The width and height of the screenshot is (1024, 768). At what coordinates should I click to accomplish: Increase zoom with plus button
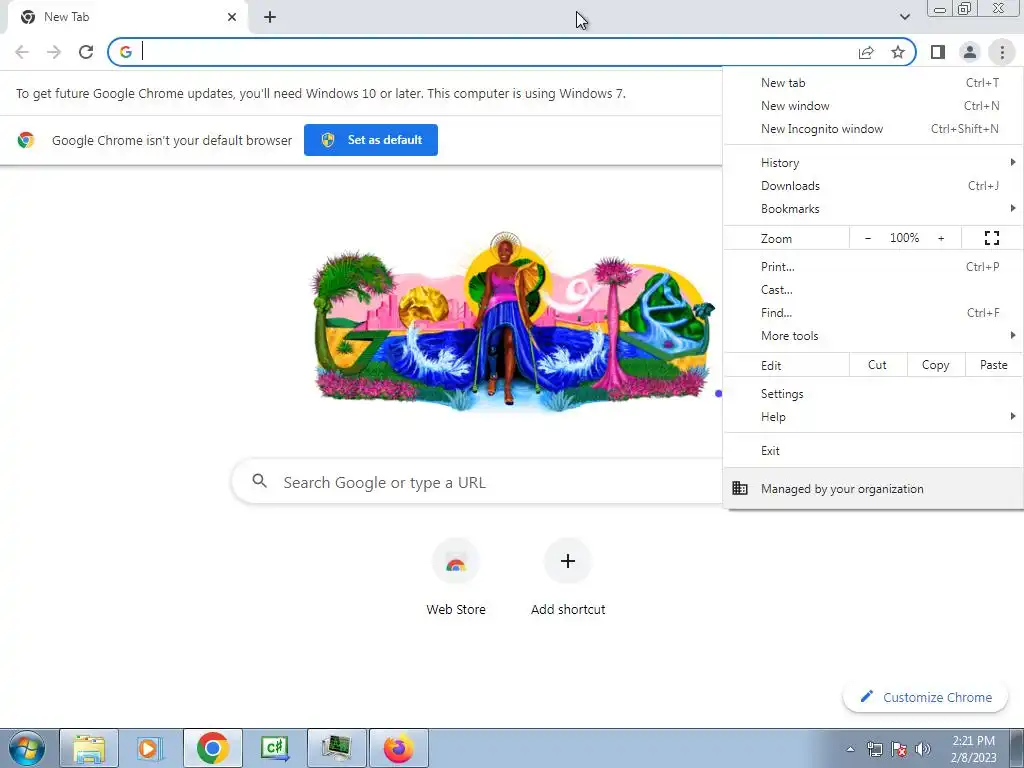[941, 238]
